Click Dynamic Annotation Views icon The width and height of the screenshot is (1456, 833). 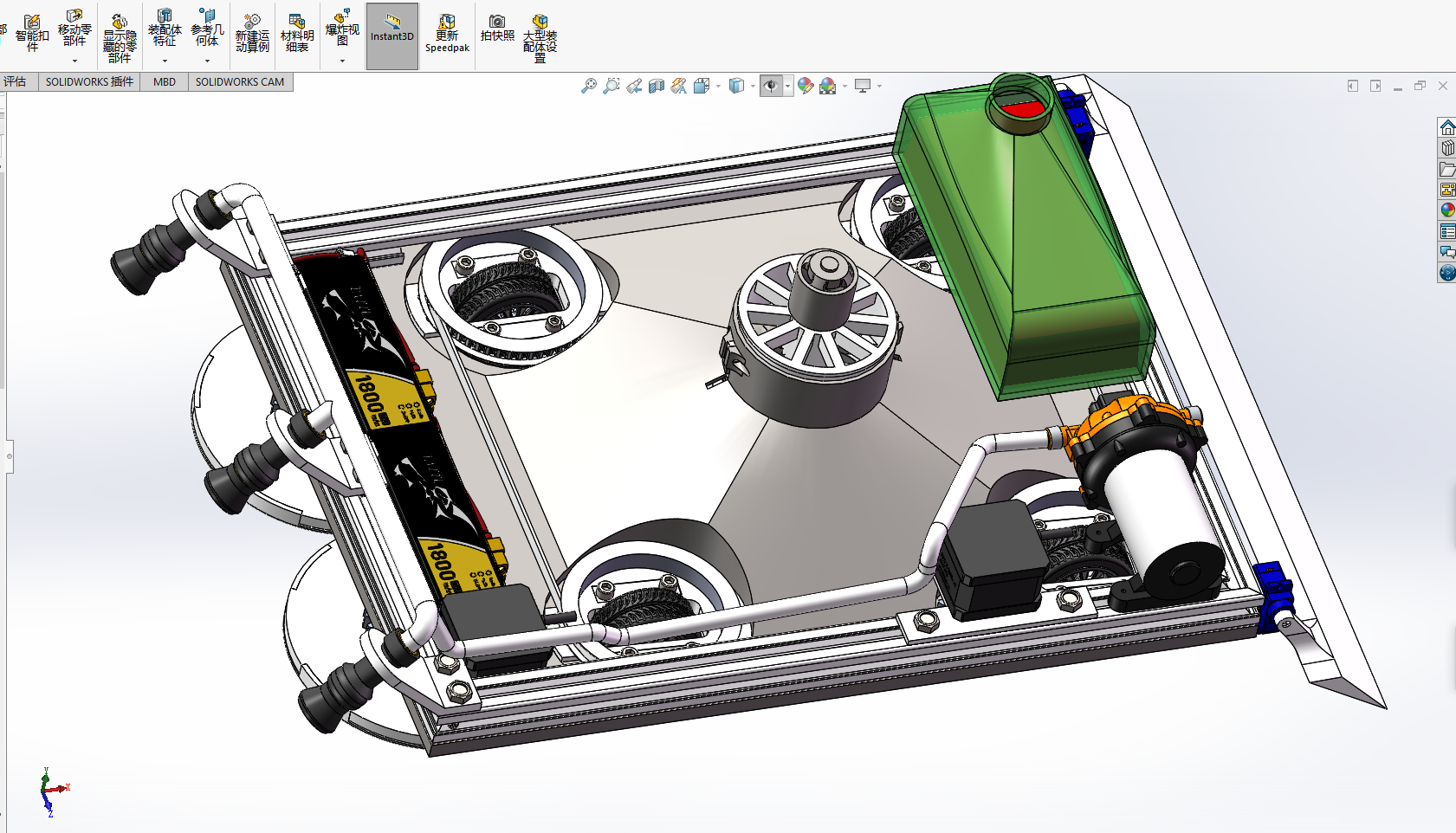(x=679, y=86)
